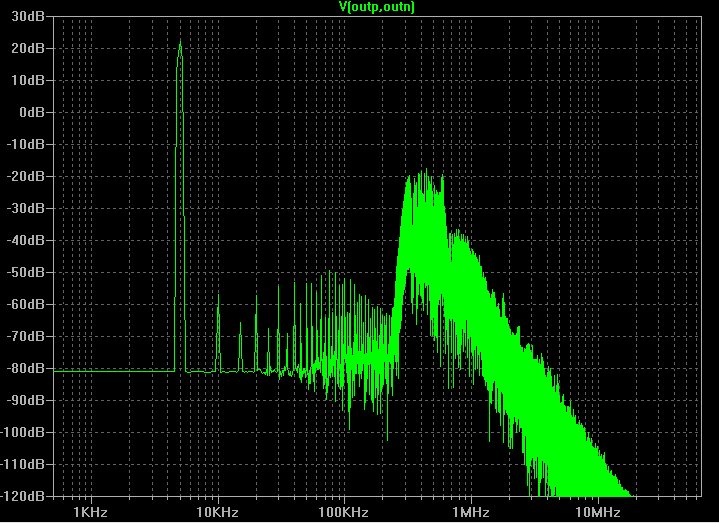This screenshot has width=719, height=524.
Task: Click the -100dB axis label
Action: pos(22,432)
